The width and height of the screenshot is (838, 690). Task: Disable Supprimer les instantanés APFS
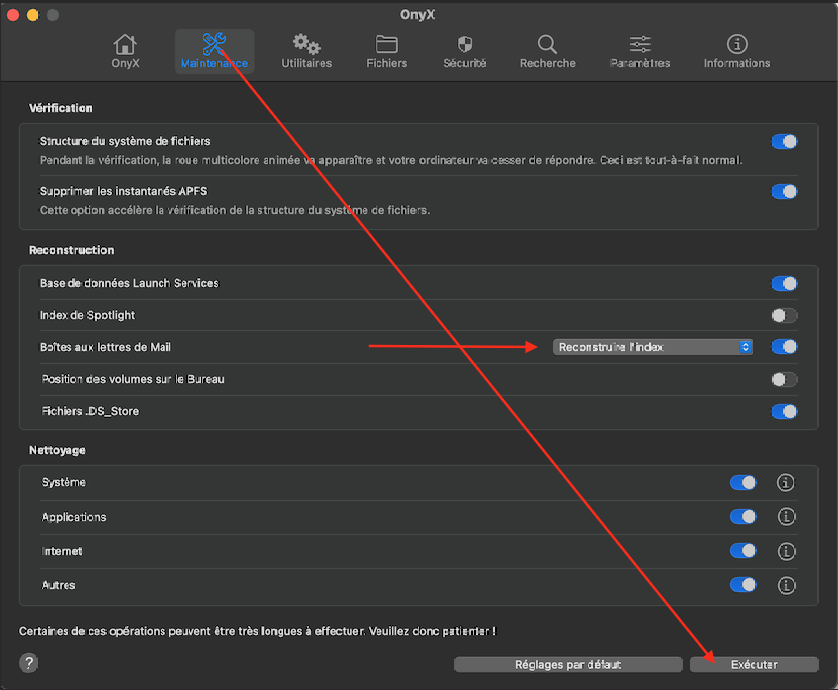tap(784, 191)
